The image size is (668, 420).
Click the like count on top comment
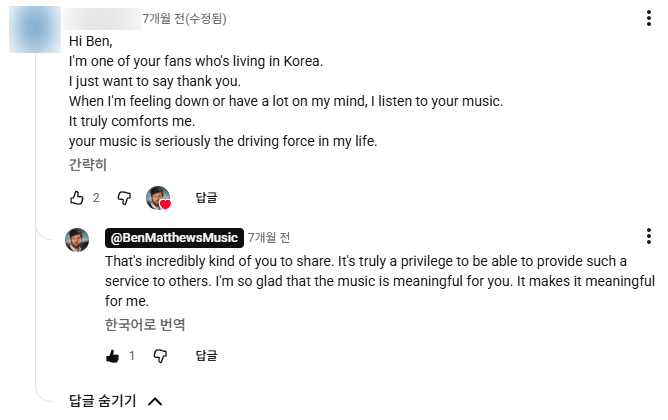[96, 198]
